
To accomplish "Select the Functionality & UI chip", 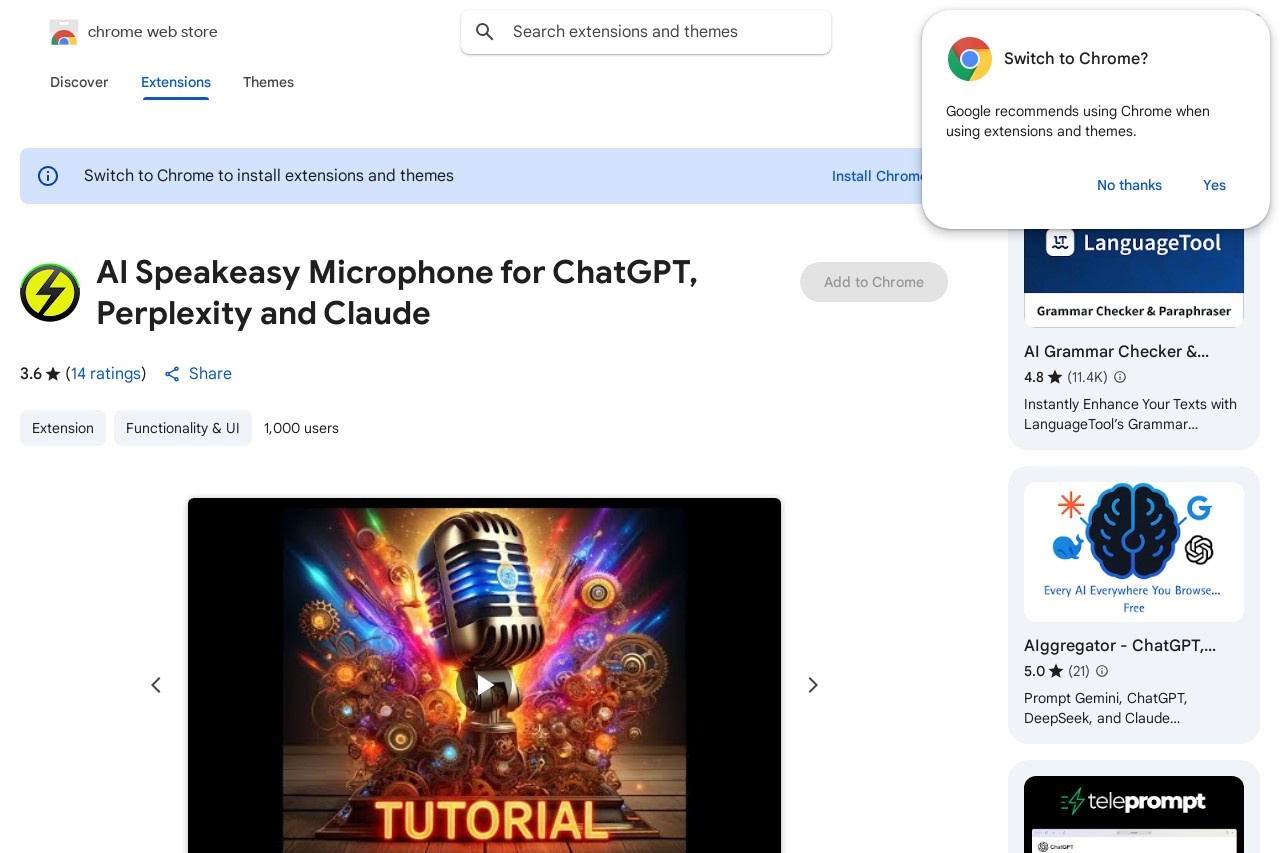I will tap(183, 428).
